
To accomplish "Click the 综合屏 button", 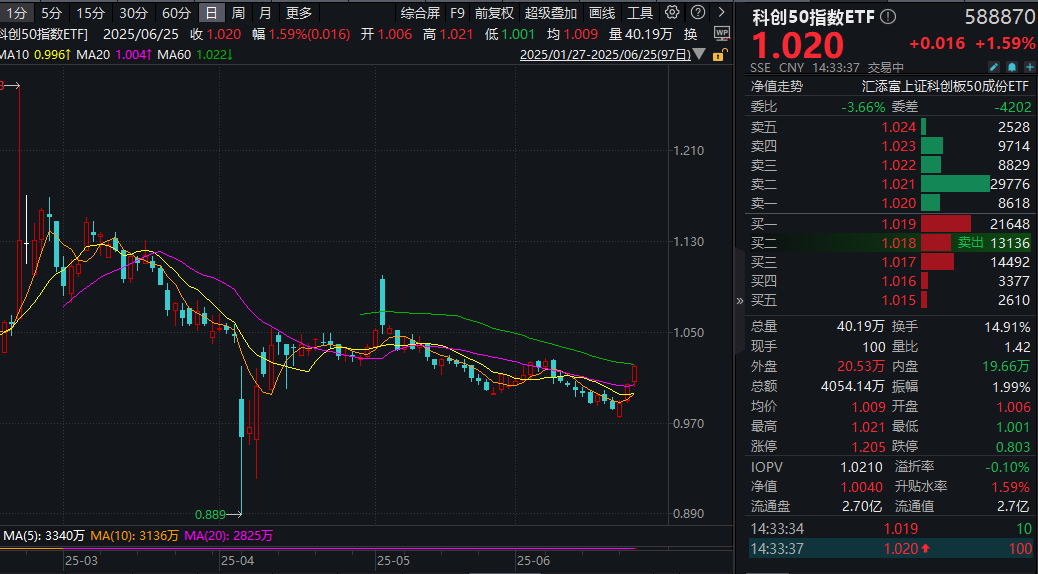I will pyautogui.click(x=420, y=13).
